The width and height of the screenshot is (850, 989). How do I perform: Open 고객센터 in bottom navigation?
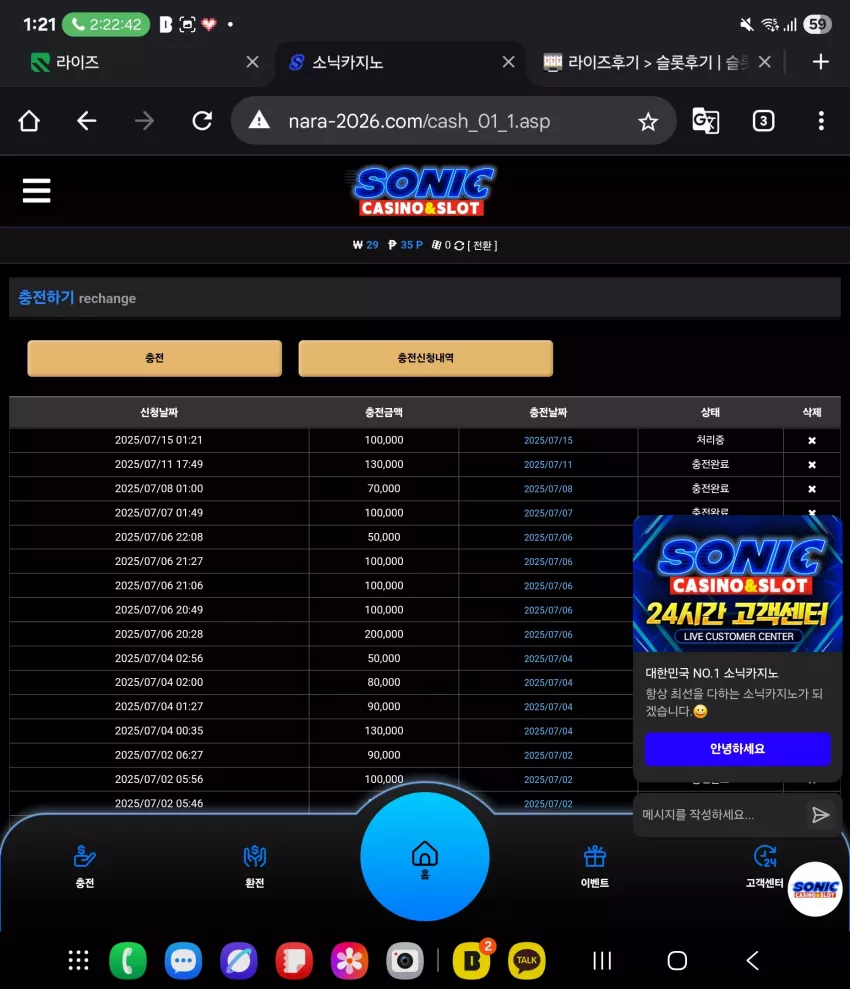point(764,867)
